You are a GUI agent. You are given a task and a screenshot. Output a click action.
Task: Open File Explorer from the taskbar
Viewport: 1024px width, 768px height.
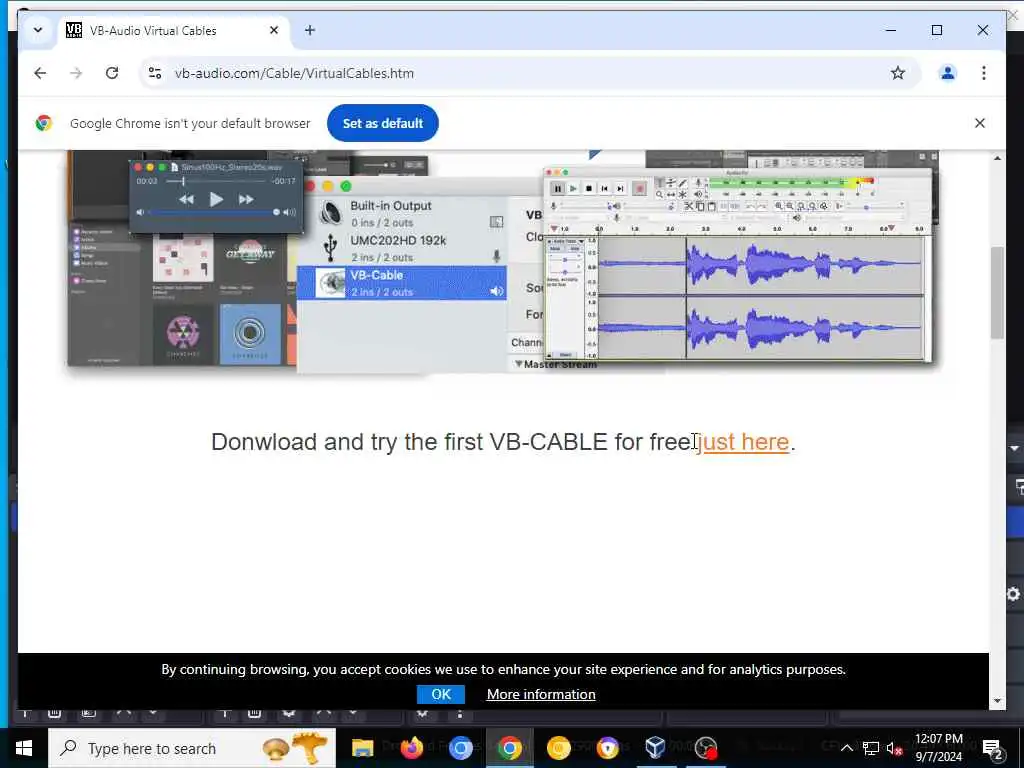pos(362,748)
